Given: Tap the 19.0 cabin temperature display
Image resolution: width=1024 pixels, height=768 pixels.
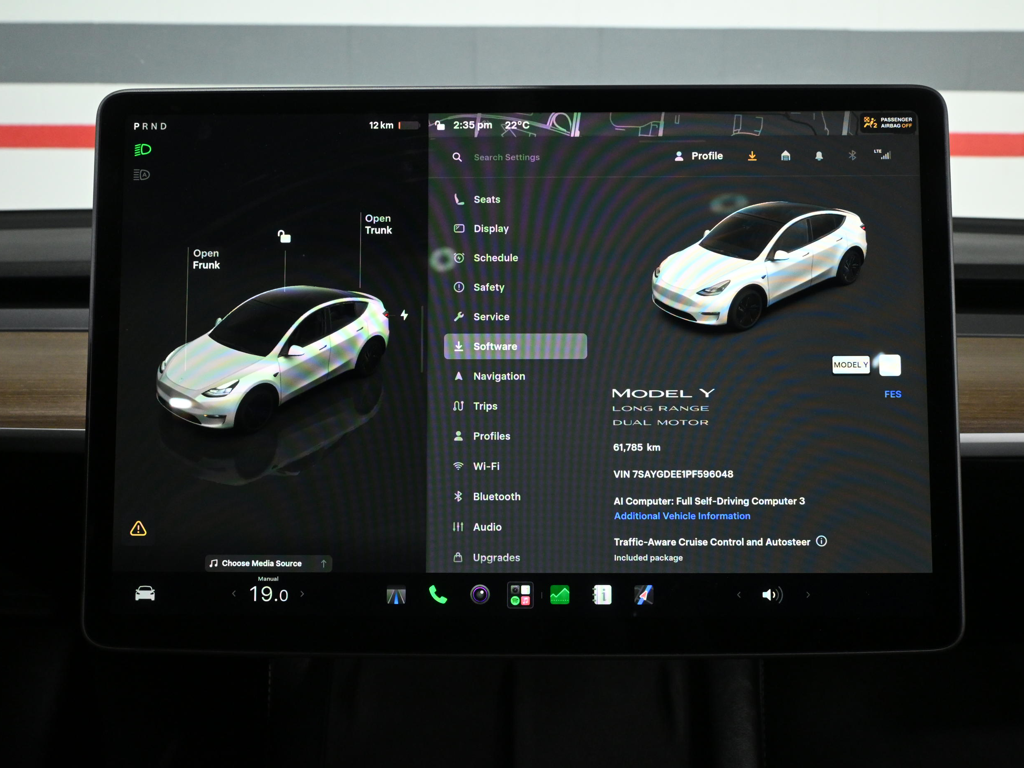Looking at the screenshot, I should pos(268,594).
